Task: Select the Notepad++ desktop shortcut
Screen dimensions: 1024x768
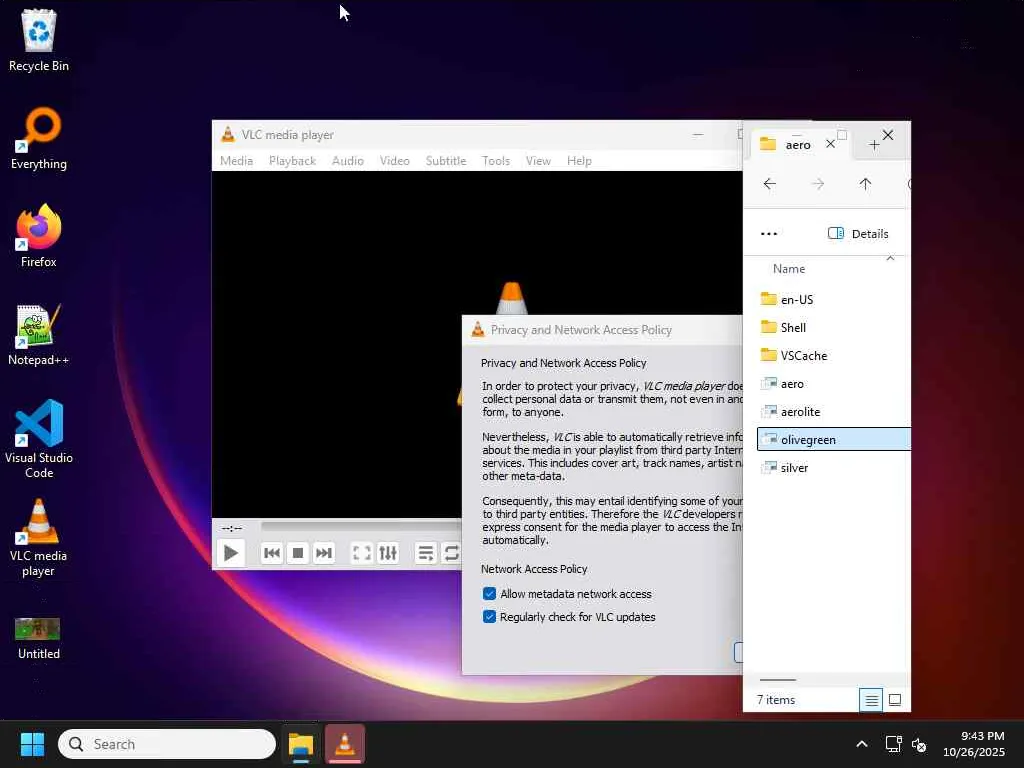Action: (x=39, y=334)
